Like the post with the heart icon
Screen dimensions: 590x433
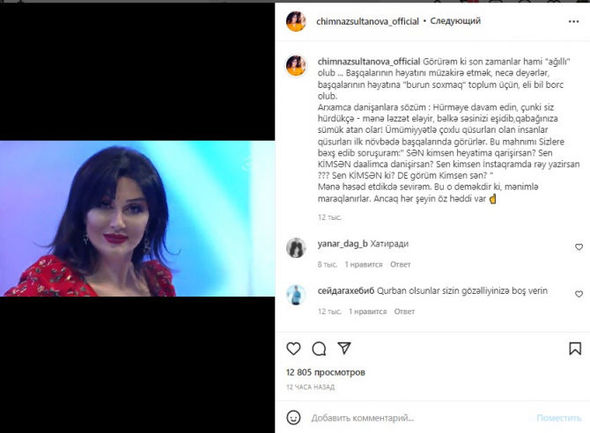pos(293,349)
